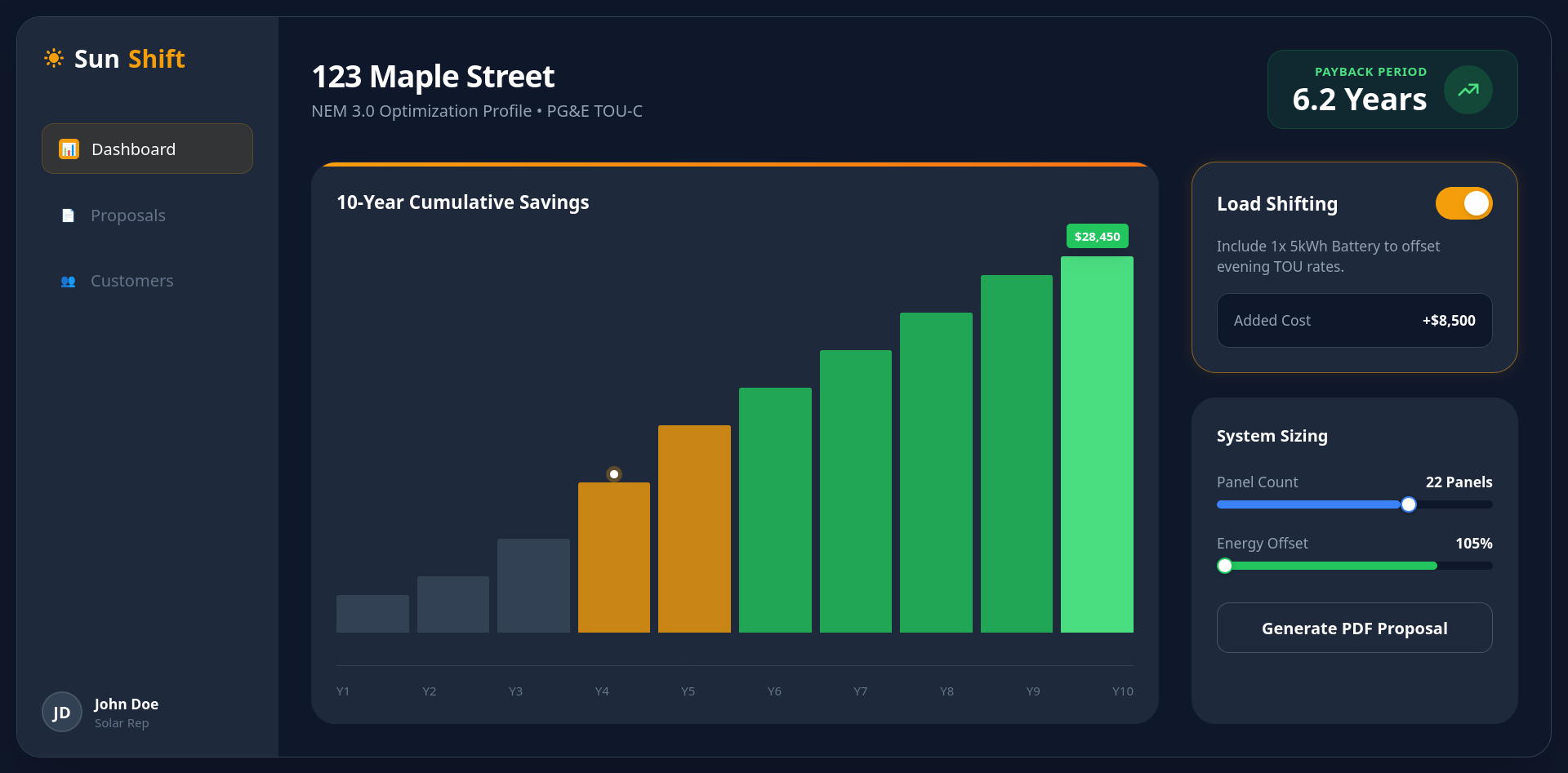1568x773 pixels.
Task: Click the Y1 gray savings bar
Action: (x=372, y=614)
